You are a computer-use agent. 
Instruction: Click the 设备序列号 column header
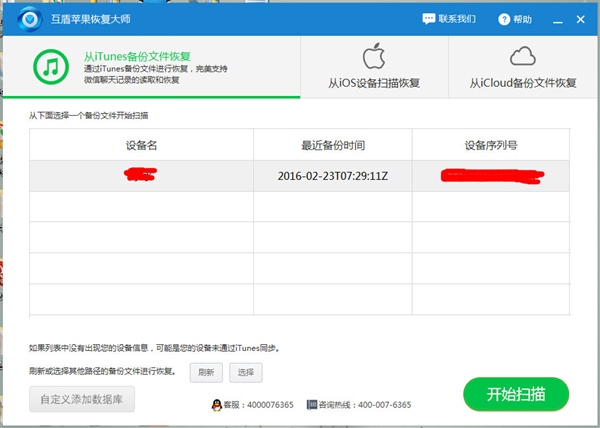(490, 146)
